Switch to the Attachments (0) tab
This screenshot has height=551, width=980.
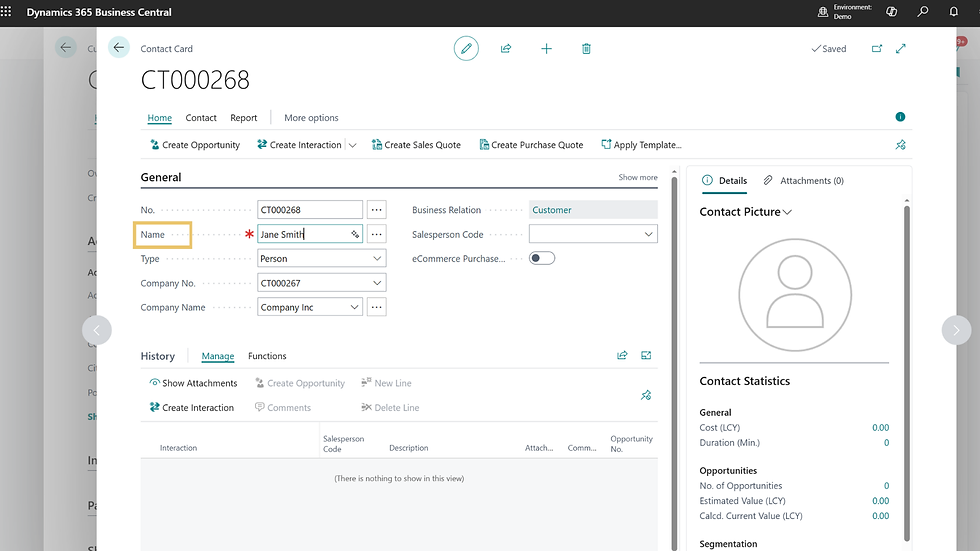(x=803, y=181)
